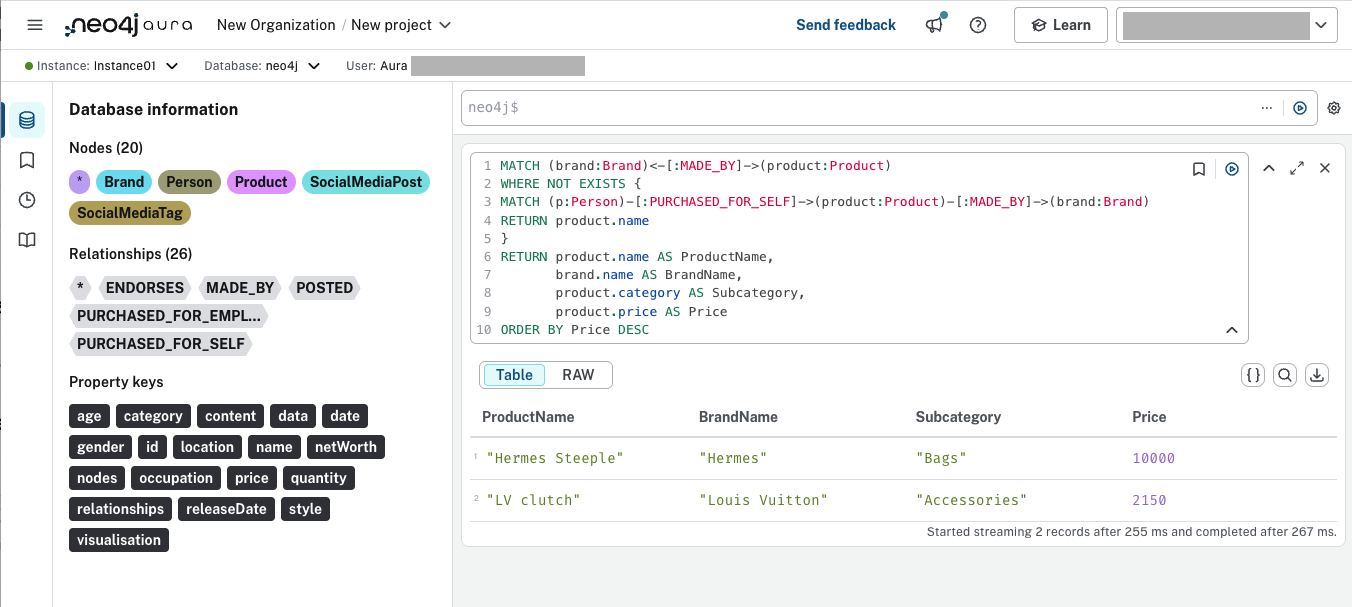Download the query results
The height and width of the screenshot is (607, 1352).
(1317, 375)
